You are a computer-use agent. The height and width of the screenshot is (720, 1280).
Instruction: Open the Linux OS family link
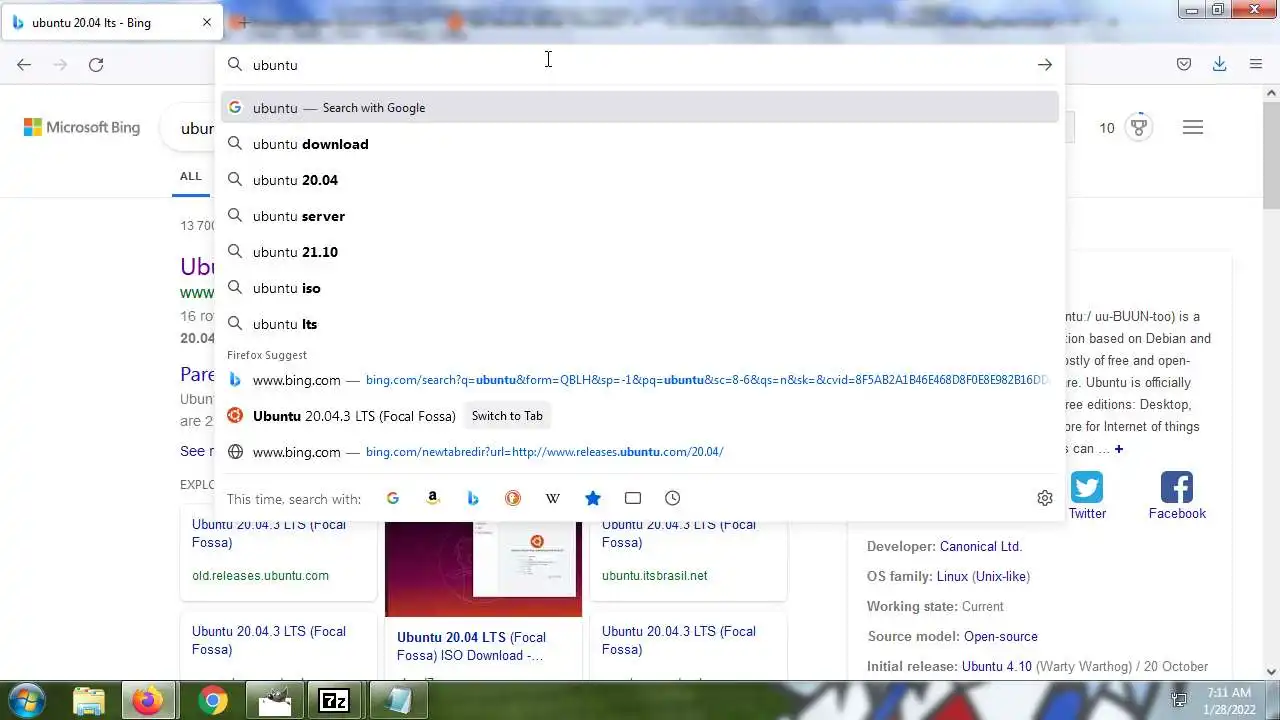(x=953, y=576)
